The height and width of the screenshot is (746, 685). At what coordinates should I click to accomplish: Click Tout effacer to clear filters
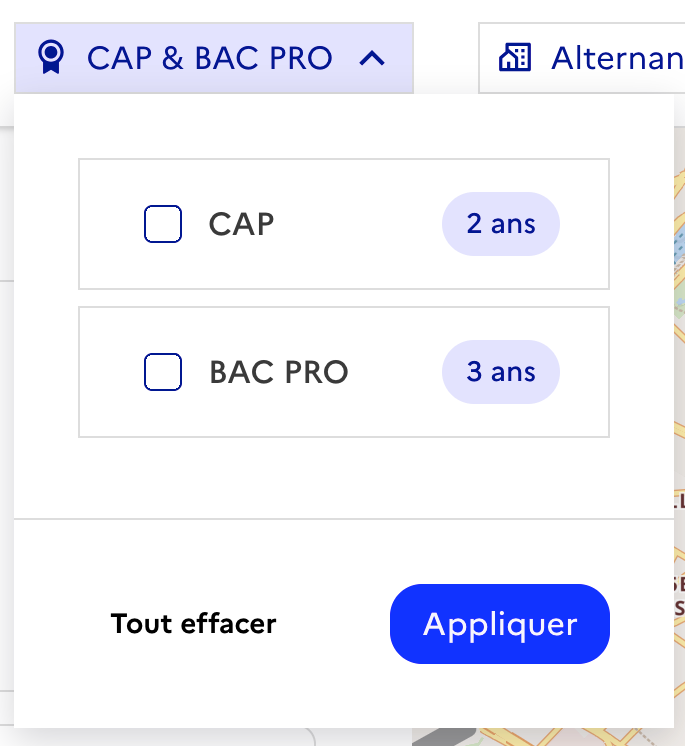coord(193,624)
